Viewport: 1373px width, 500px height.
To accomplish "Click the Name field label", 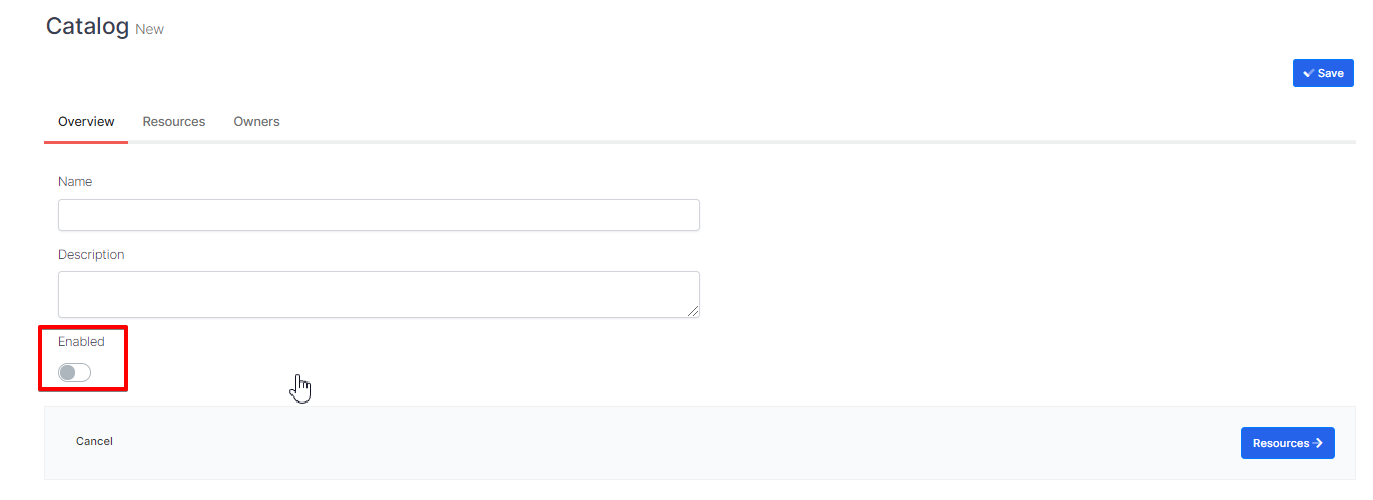I will click(x=75, y=181).
